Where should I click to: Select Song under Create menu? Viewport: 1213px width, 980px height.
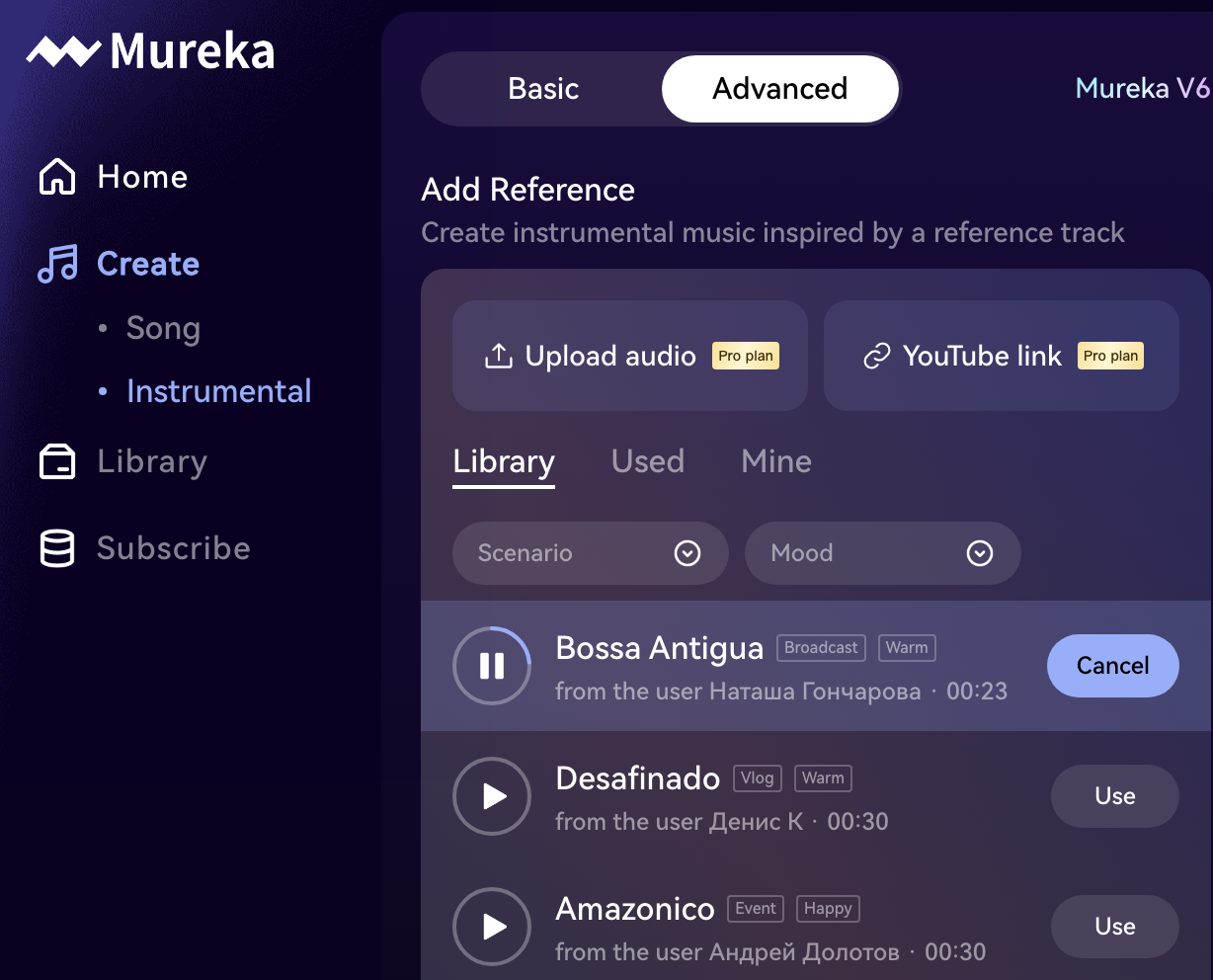163,328
